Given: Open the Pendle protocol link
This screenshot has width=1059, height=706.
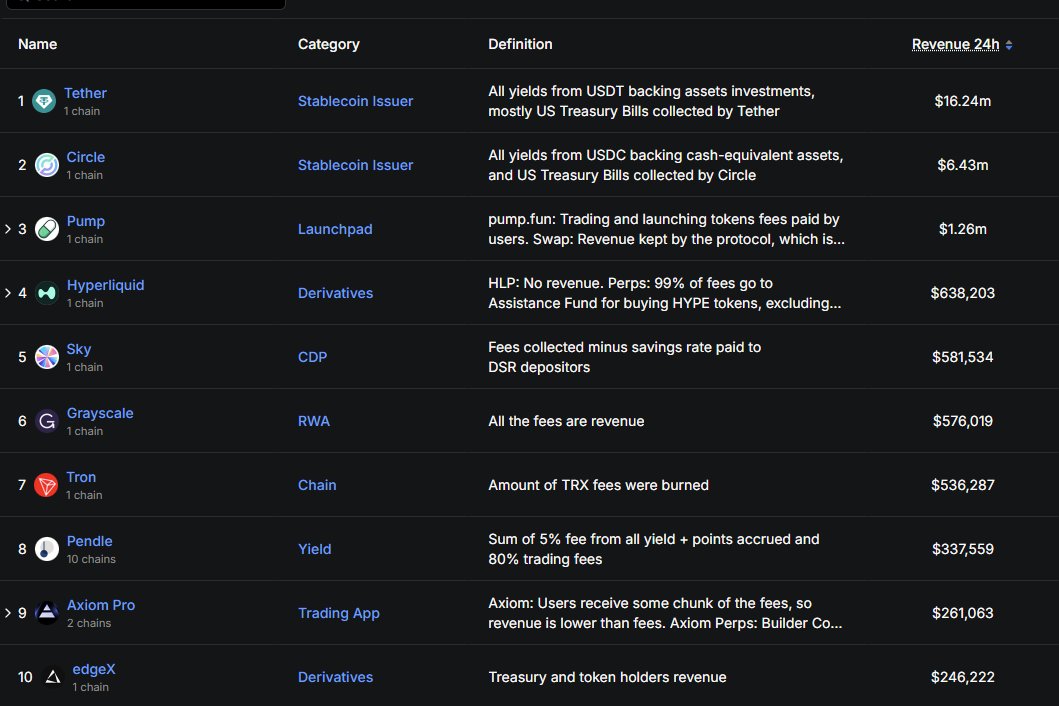Looking at the screenshot, I should tap(89, 541).
